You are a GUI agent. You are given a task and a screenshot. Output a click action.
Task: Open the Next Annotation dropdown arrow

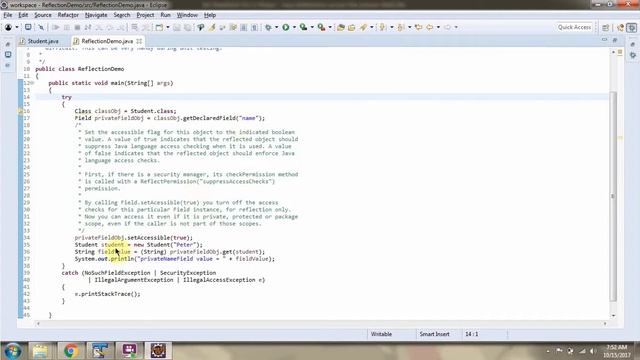(391, 27)
